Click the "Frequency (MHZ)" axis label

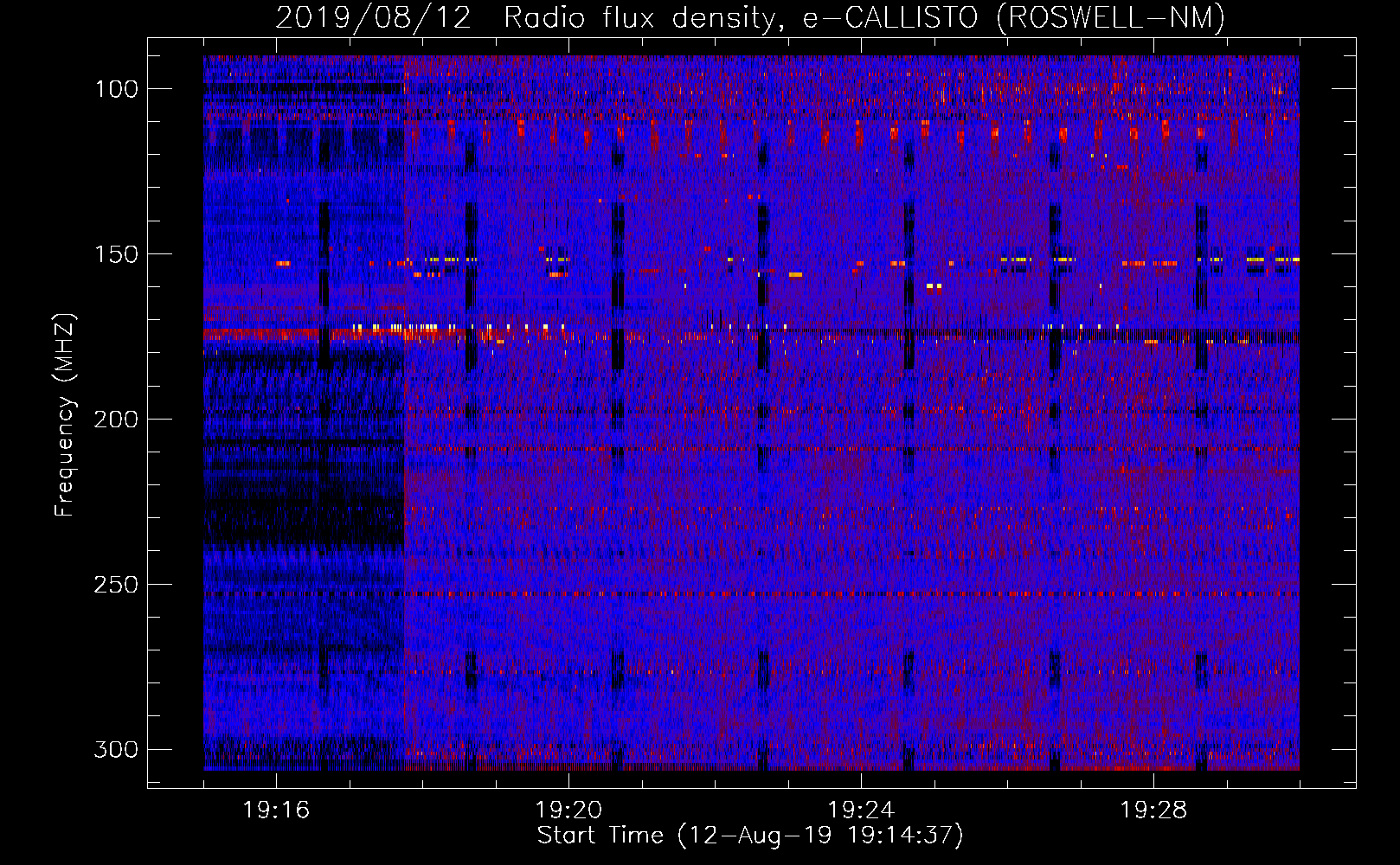pos(65,414)
